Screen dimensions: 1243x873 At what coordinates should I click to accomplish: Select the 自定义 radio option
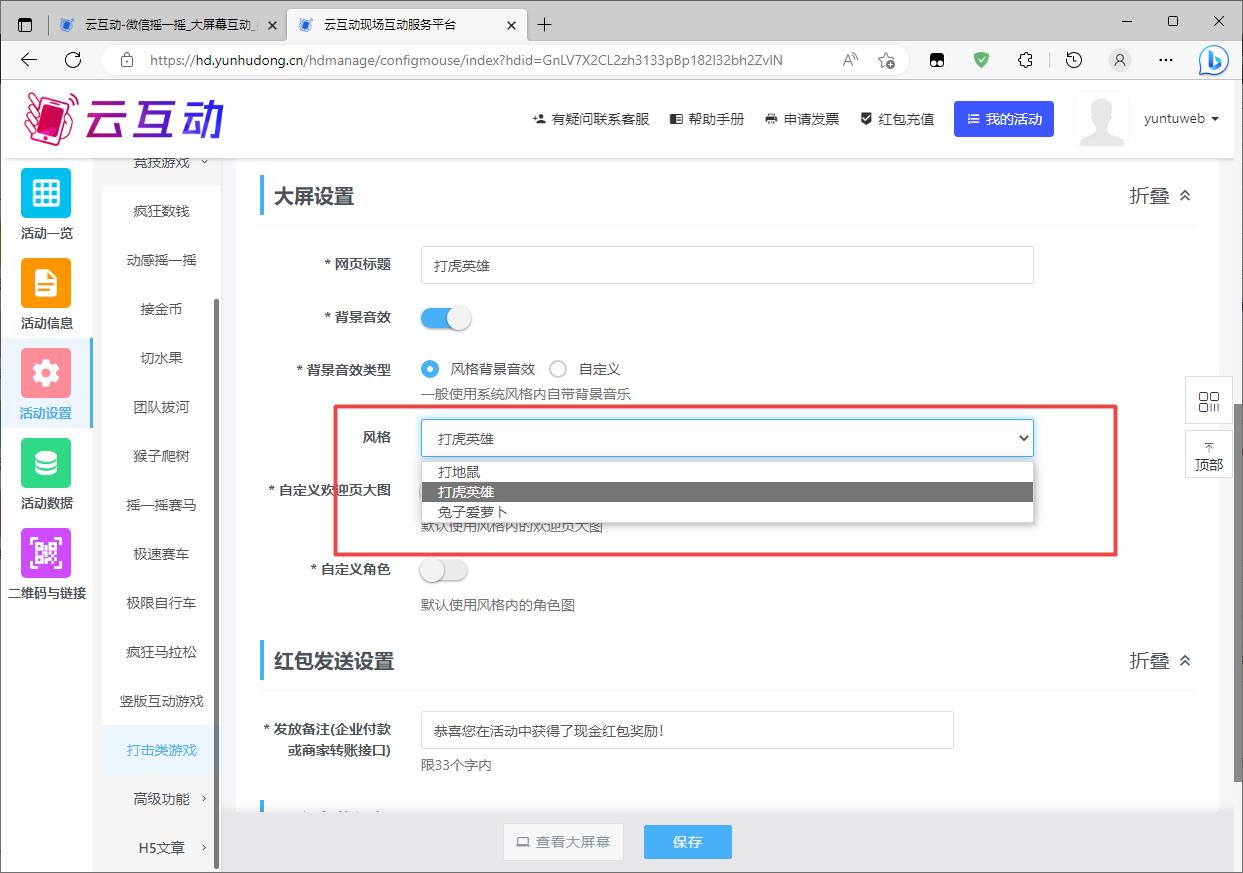tap(558, 369)
